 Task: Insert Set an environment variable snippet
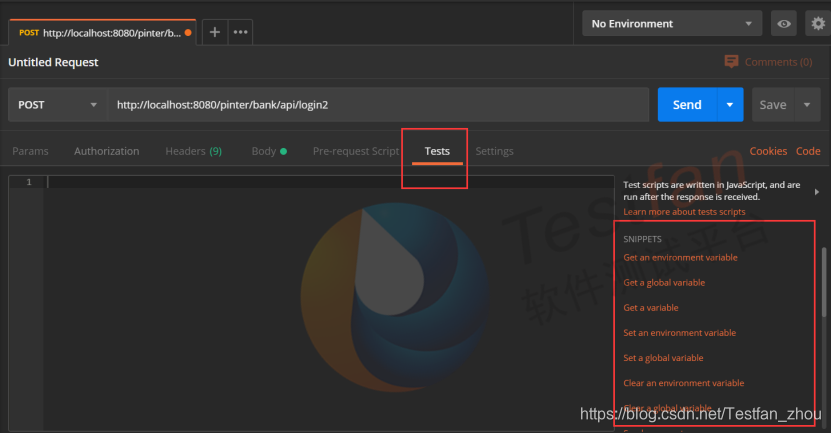(x=679, y=333)
